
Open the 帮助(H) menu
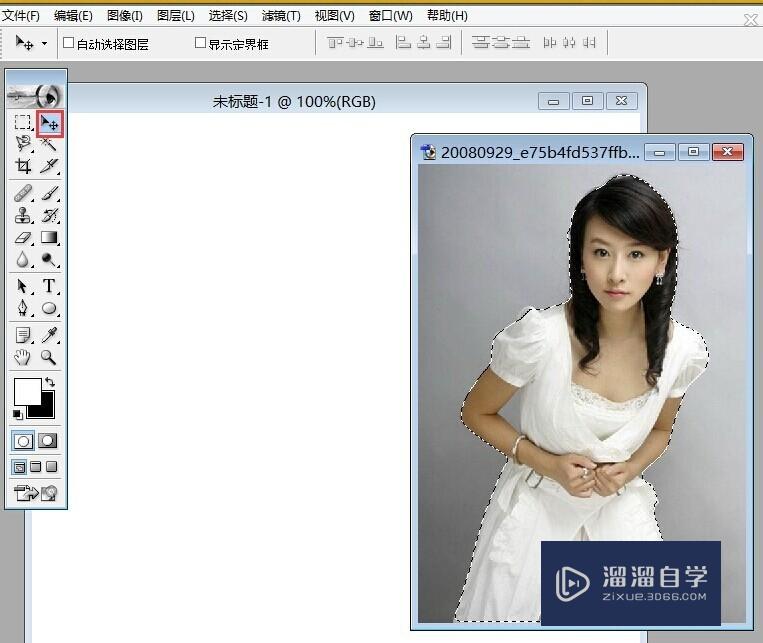[447, 16]
